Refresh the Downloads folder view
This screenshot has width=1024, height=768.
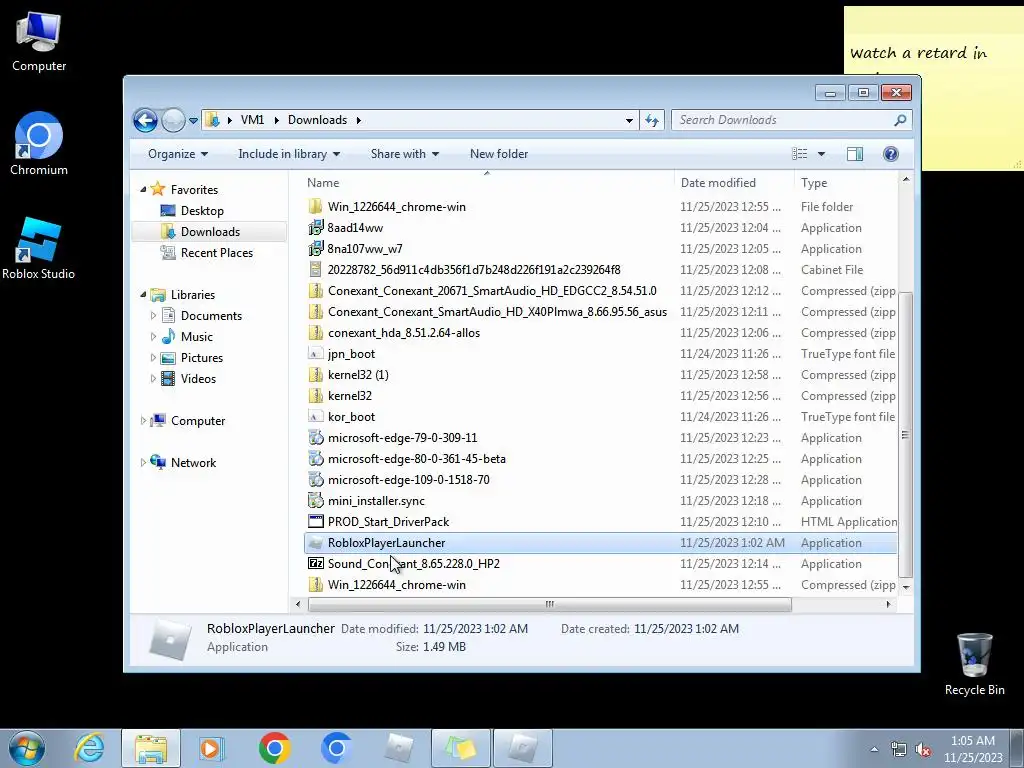(x=652, y=120)
